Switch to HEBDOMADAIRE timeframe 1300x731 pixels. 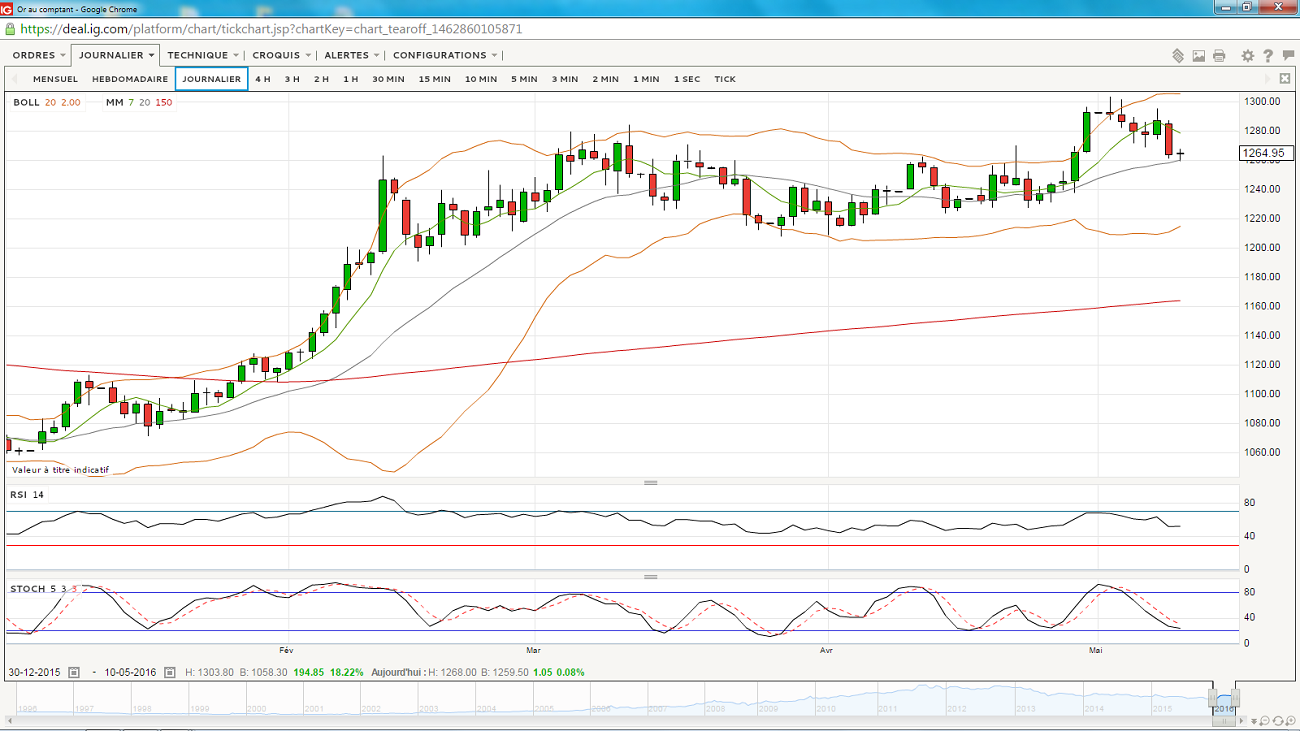coord(130,79)
